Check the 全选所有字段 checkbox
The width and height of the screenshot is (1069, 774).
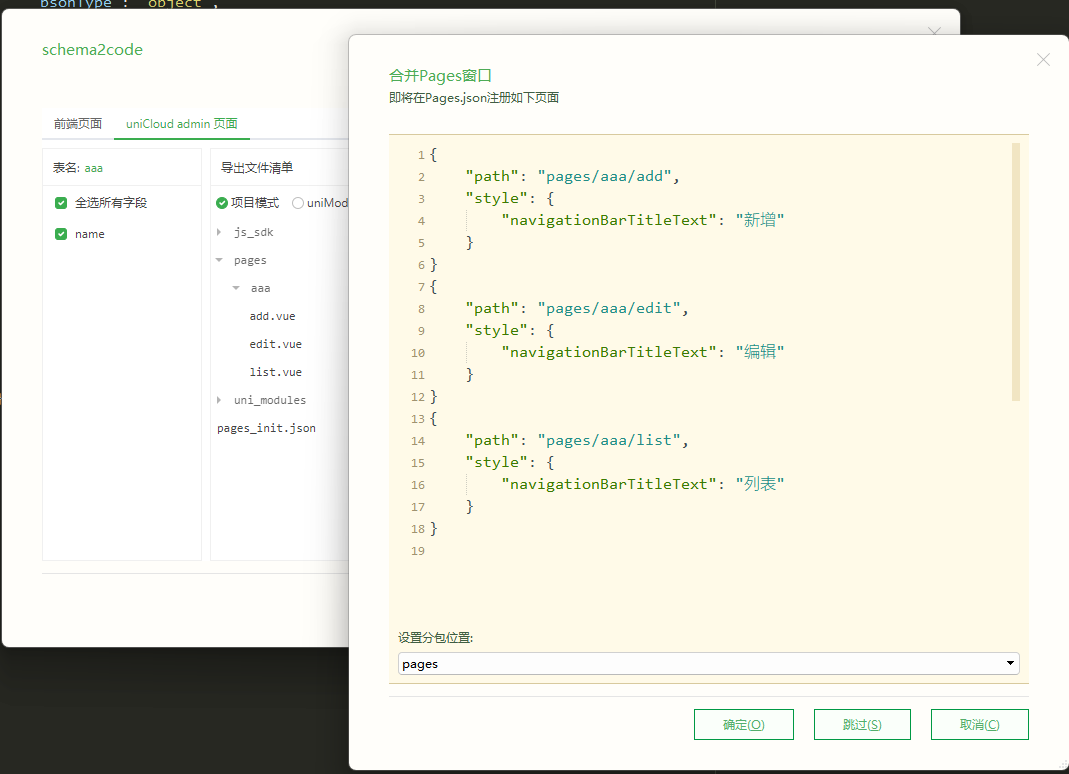coord(61,203)
